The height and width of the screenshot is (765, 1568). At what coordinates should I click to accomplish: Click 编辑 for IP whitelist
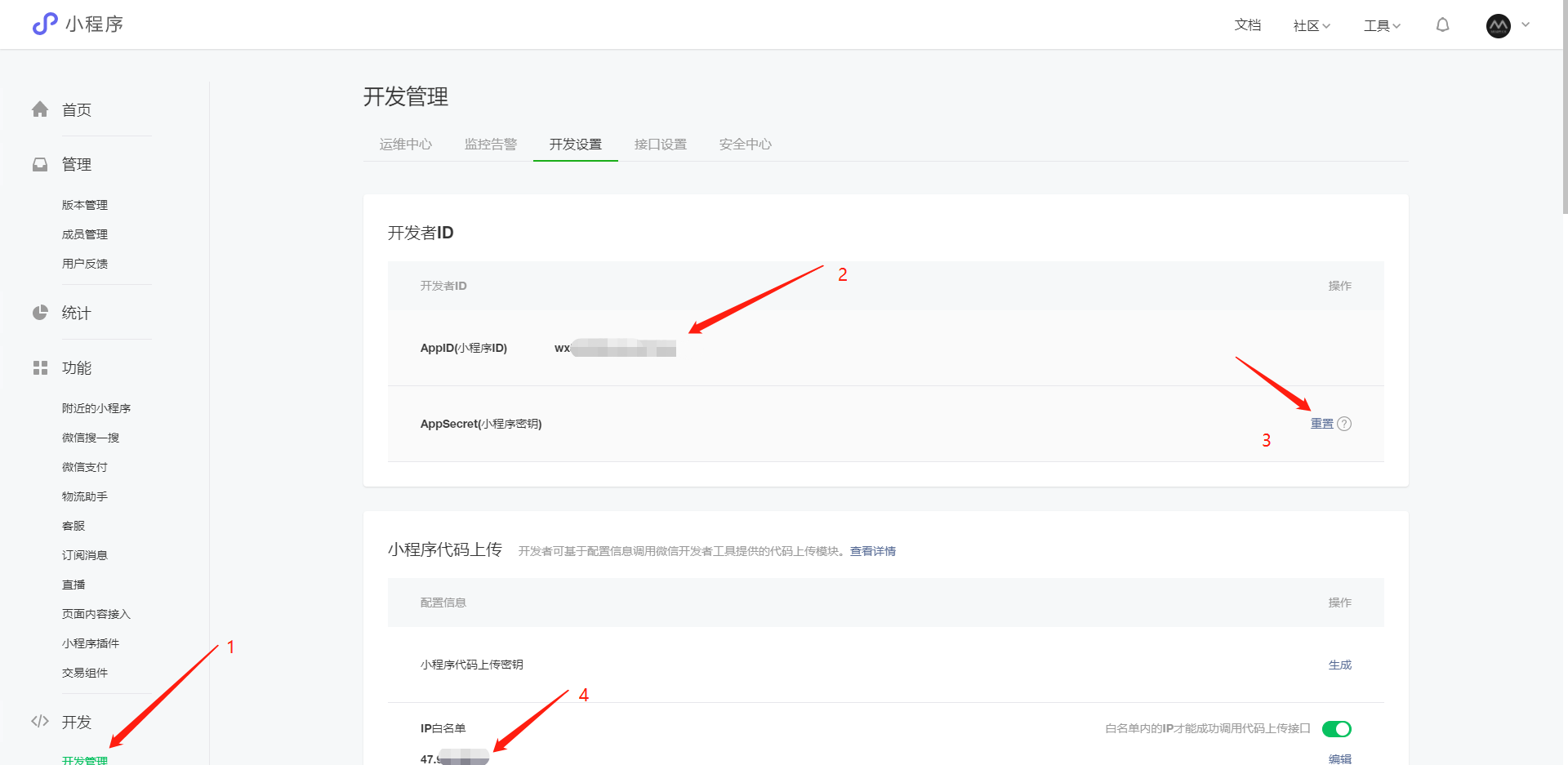click(1340, 758)
